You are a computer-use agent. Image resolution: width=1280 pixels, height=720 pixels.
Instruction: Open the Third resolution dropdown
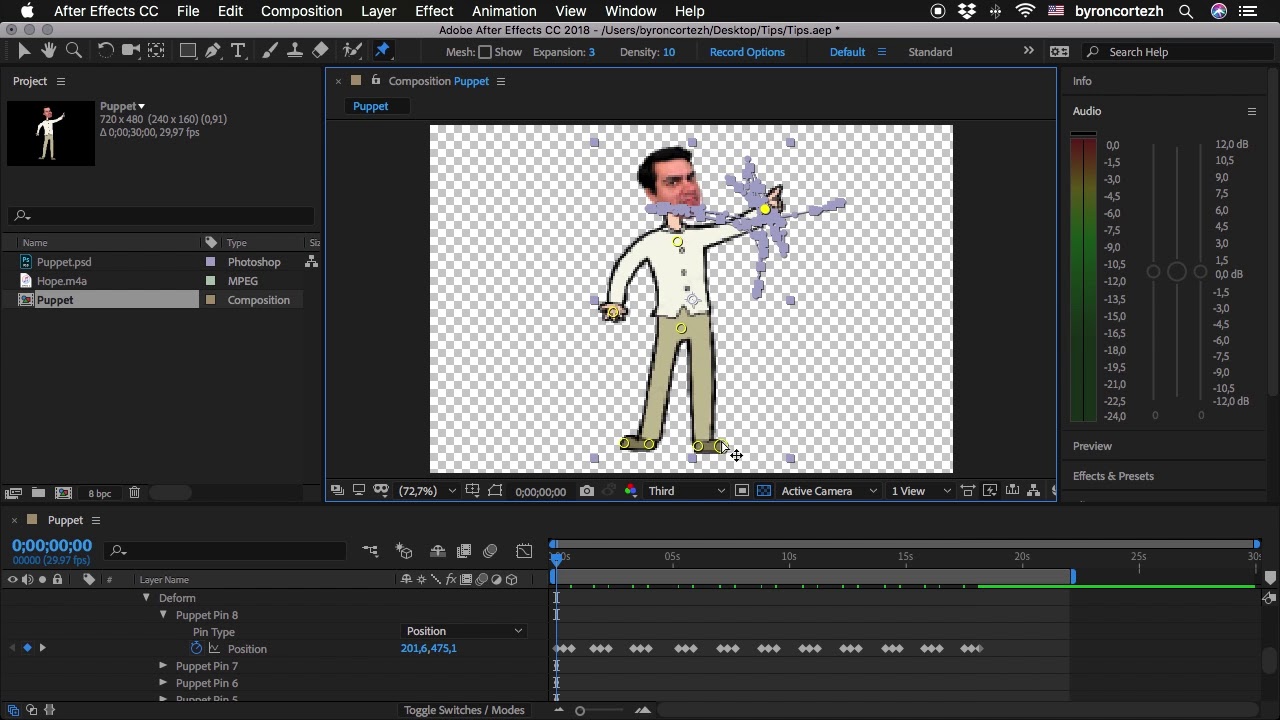click(686, 491)
